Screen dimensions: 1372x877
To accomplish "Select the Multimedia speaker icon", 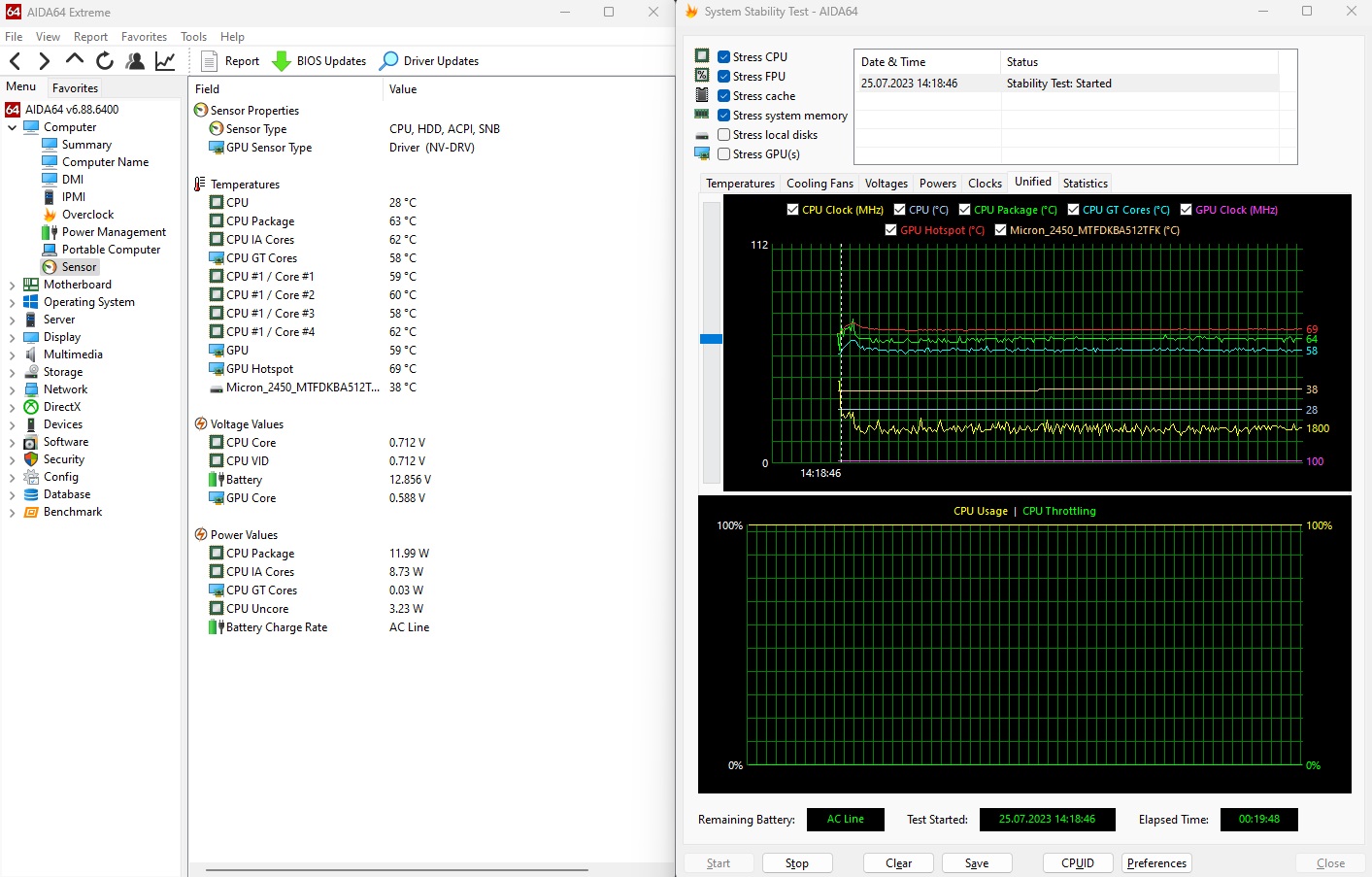I will 31,354.
